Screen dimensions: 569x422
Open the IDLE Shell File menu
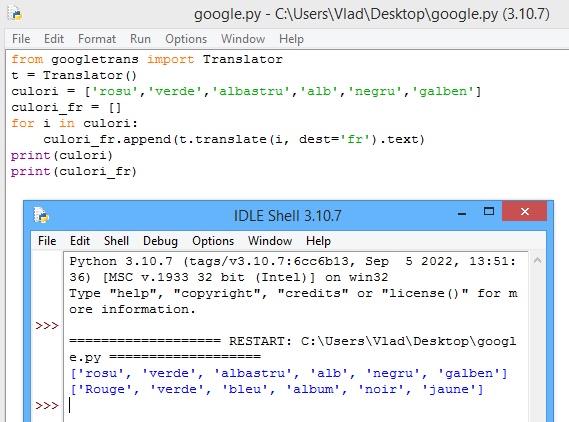pos(47,241)
